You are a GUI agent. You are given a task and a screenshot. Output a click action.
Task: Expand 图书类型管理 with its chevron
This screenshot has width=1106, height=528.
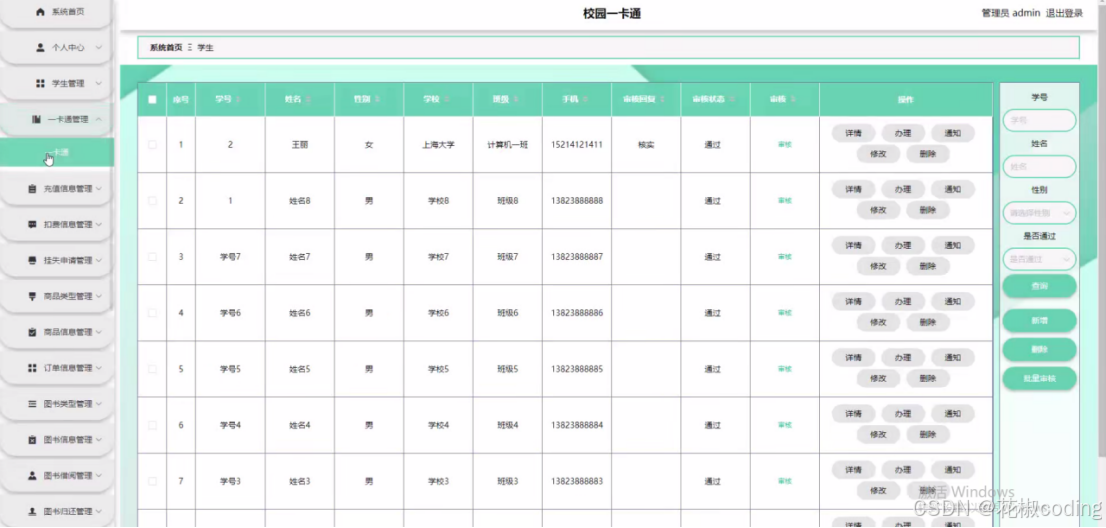(99, 404)
